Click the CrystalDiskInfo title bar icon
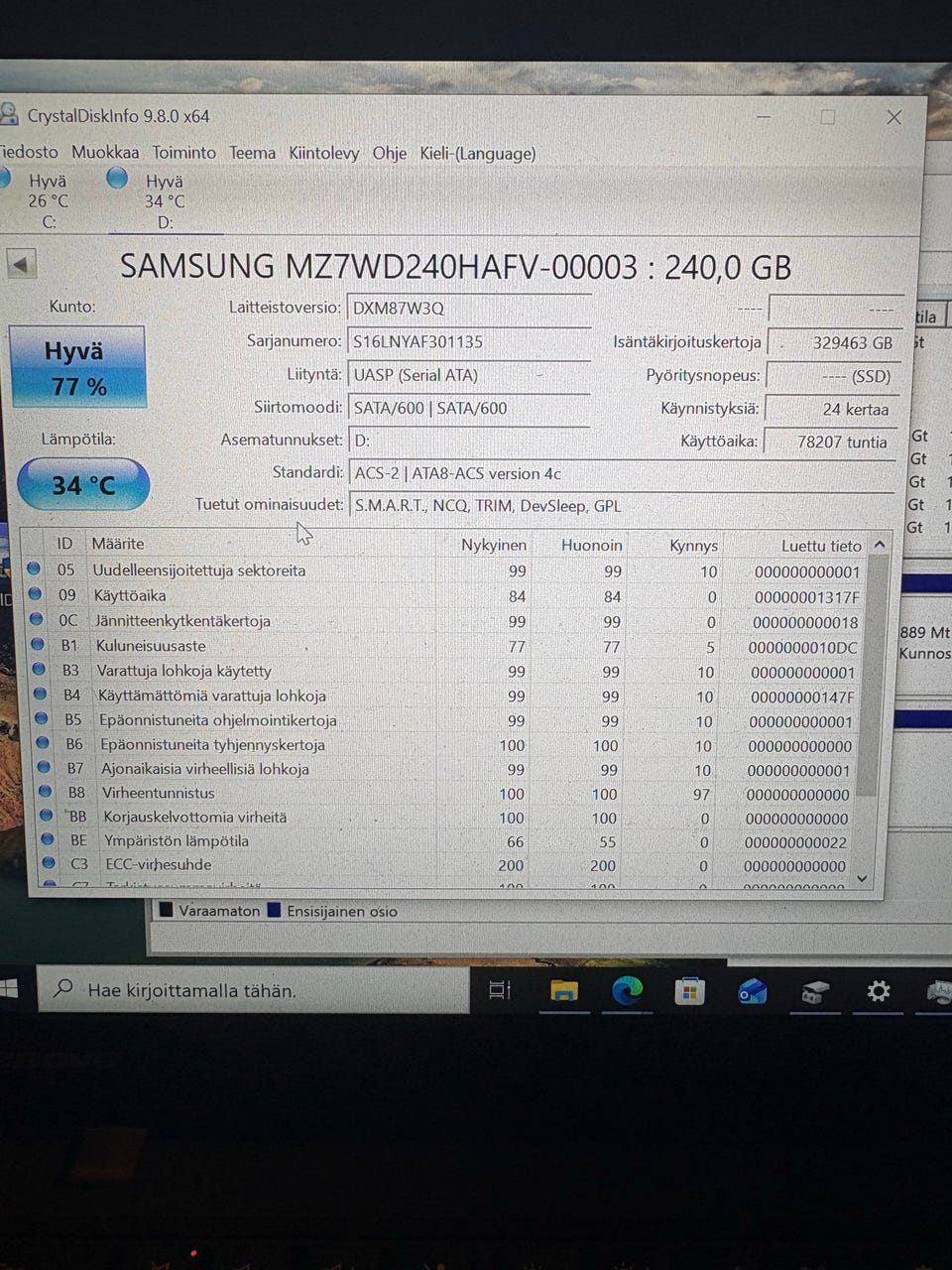952x1270 pixels. point(9,113)
